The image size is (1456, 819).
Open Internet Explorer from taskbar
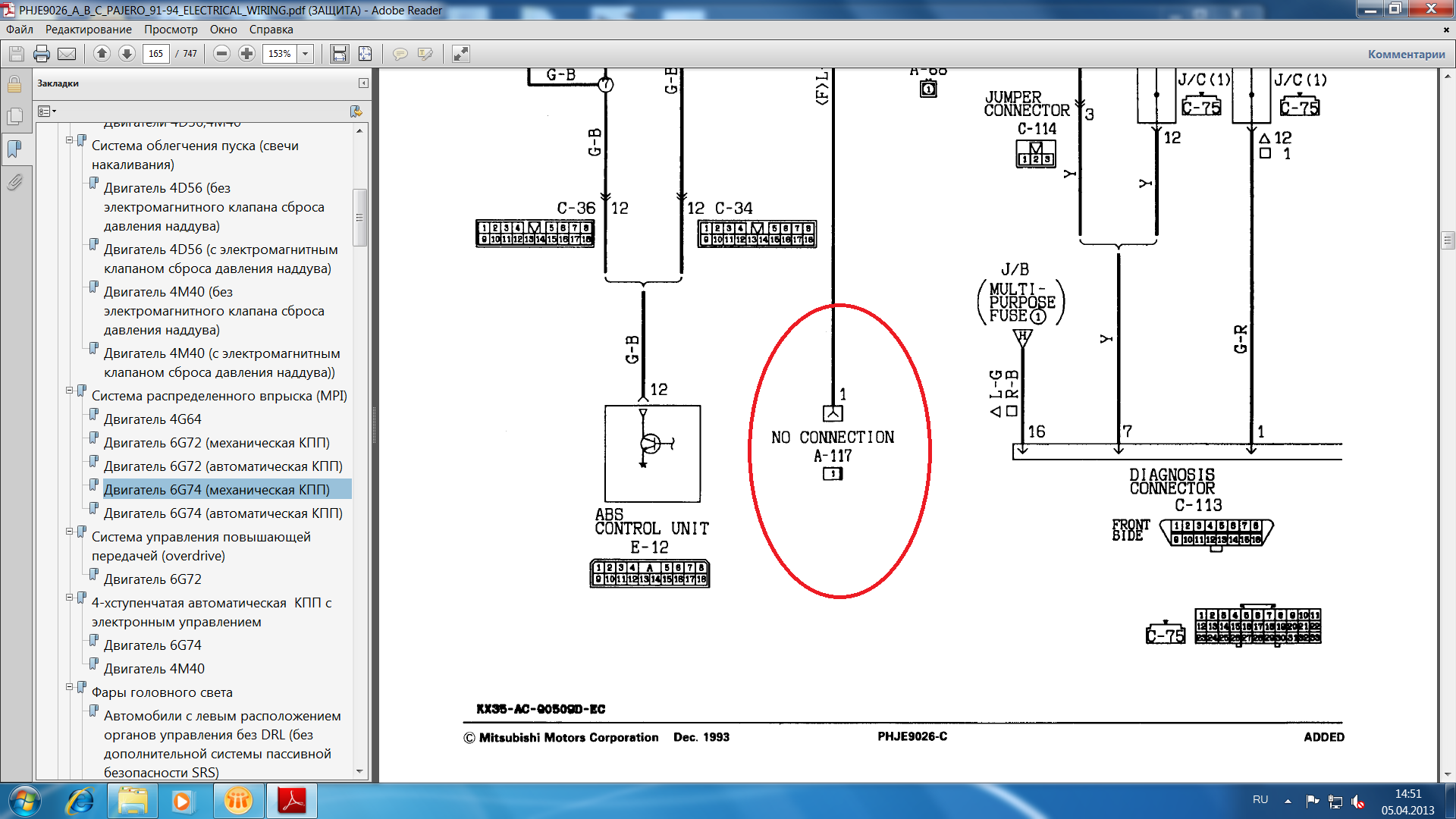coord(80,801)
